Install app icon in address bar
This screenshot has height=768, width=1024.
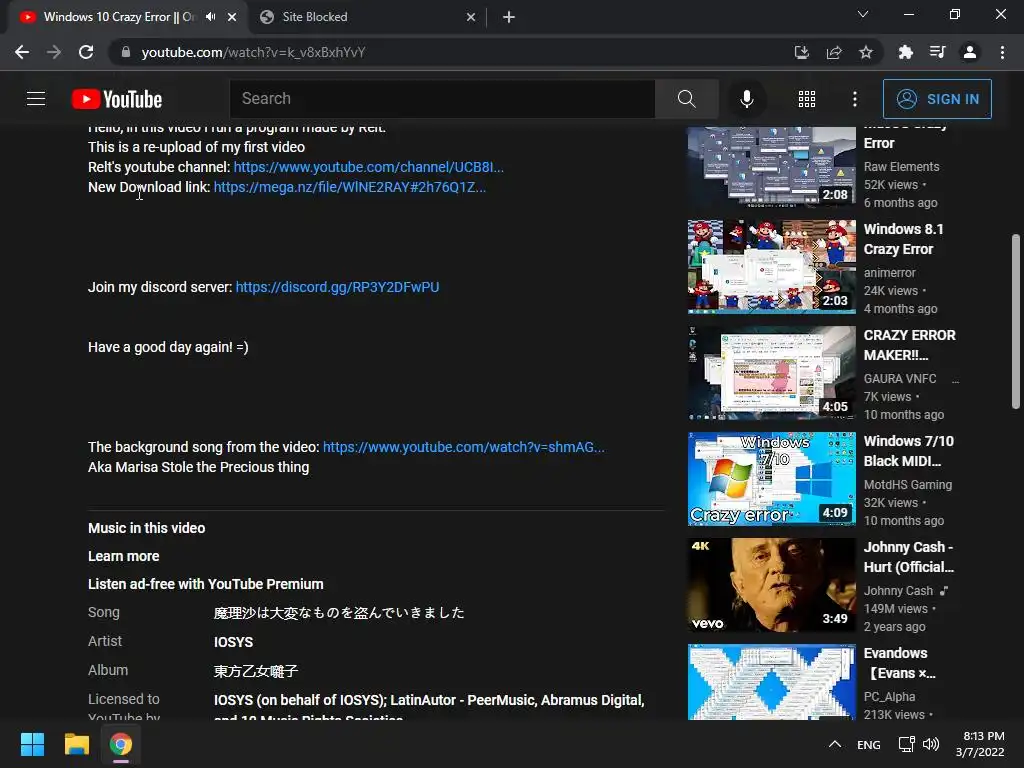click(x=801, y=52)
